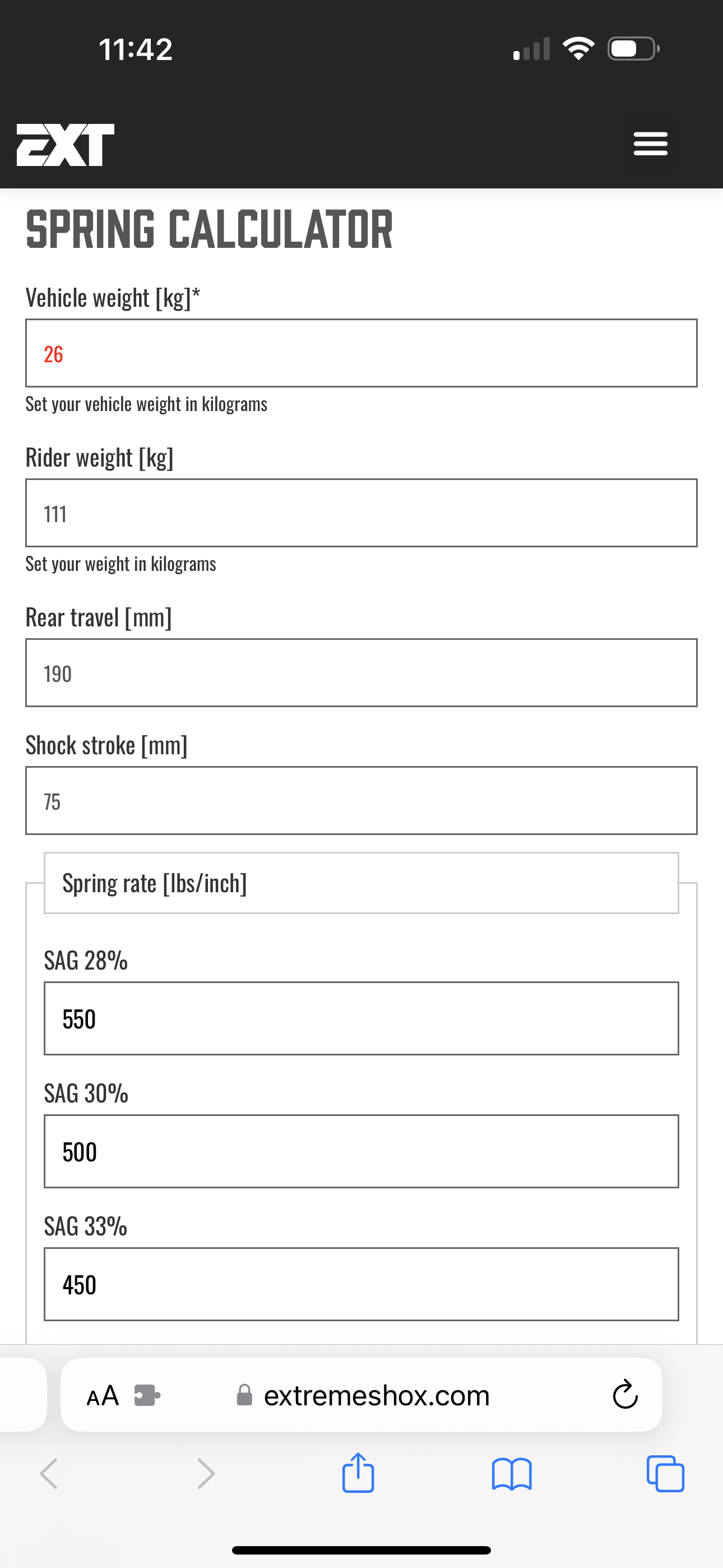Tap the browser extensions puzzle icon
The width and height of the screenshot is (723, 1568).
(147, 1395)
